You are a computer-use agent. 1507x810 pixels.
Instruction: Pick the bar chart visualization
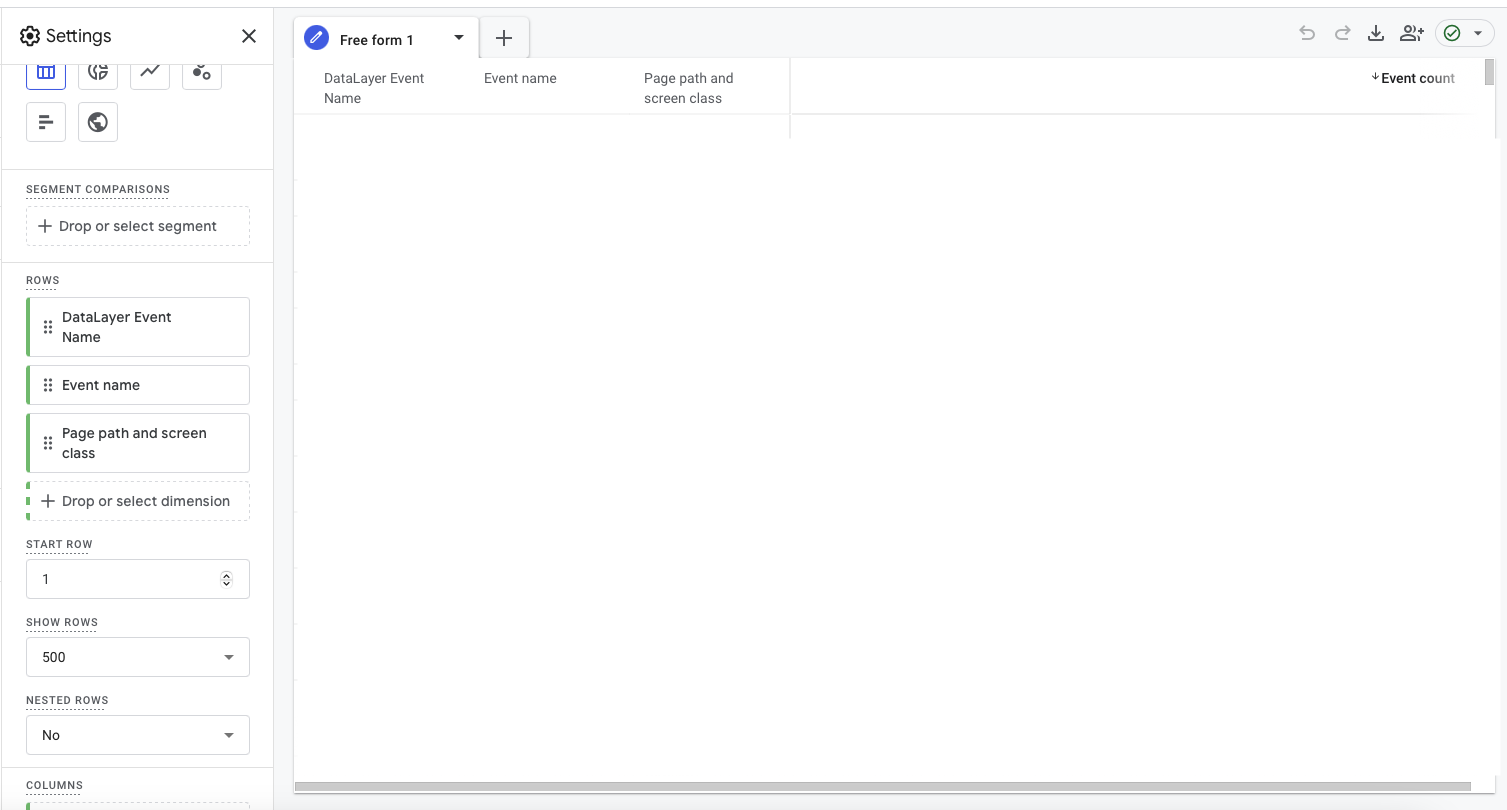(45, 121)
